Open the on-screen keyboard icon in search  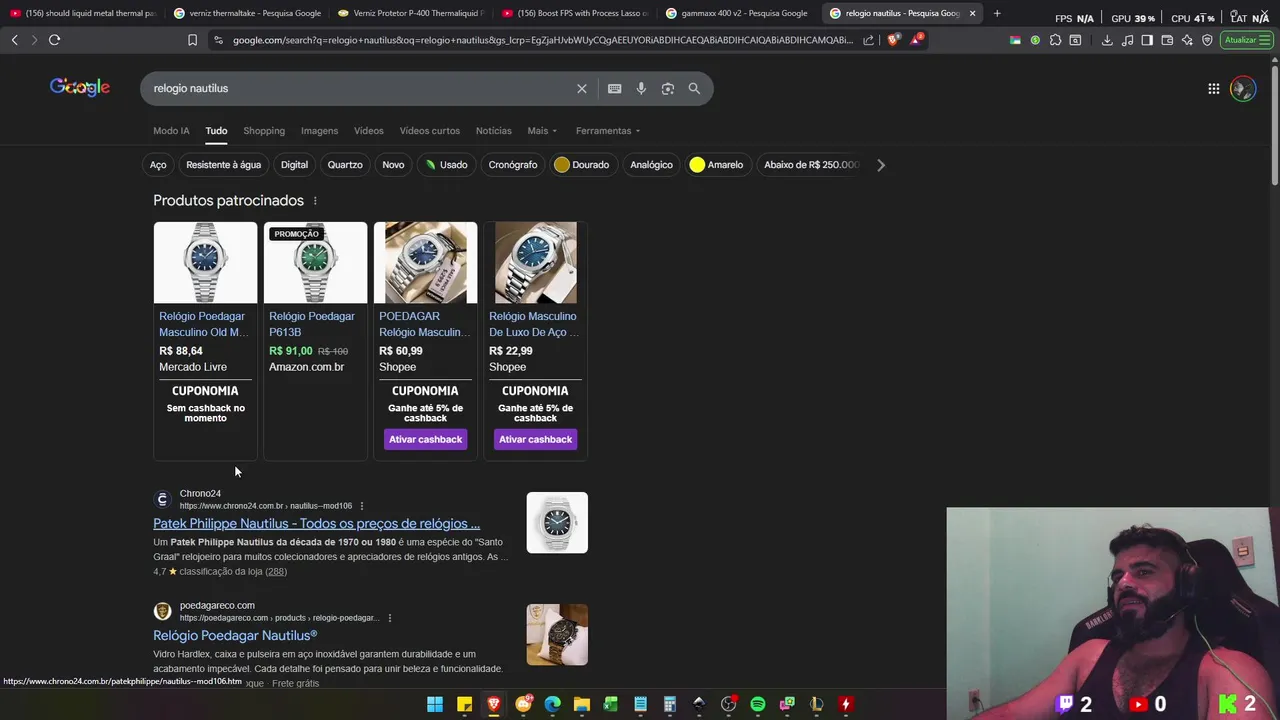tap(614, 88)
